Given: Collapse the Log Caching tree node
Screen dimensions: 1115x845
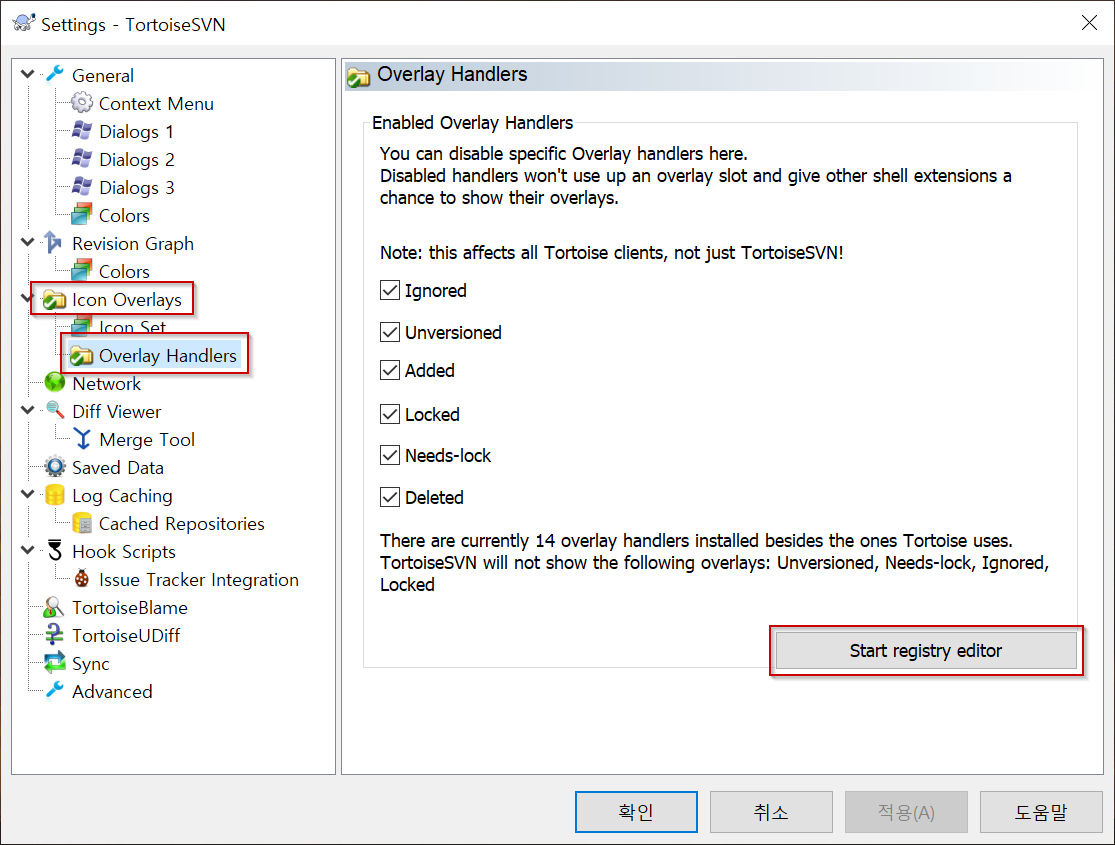Looking at the screenshot, I should [x=28, y=494].
